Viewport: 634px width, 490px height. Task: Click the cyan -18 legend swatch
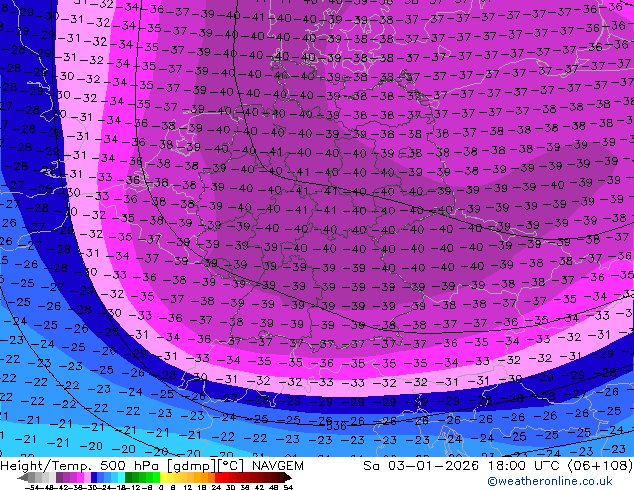(x=121, y=477)
